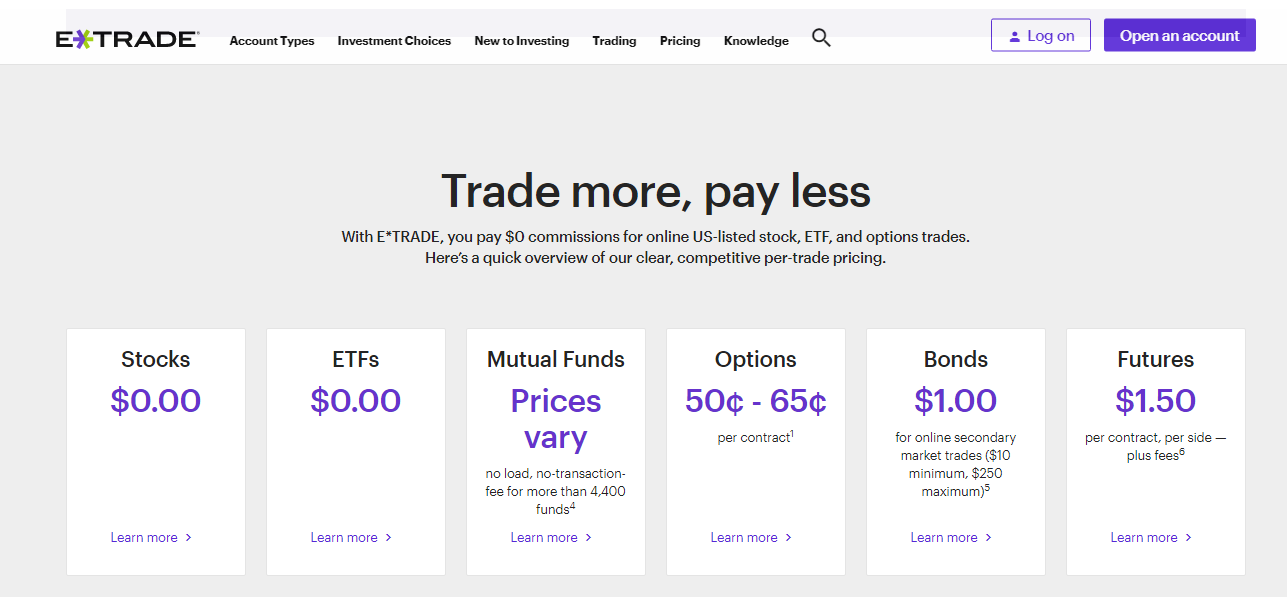Click the 50¢ - 65¢ Options price
The image size is (1287, 597).
(756, 401)
